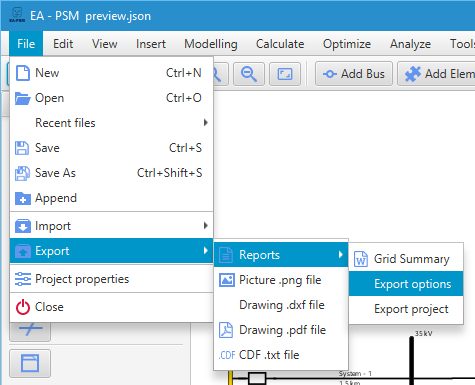Open the Modelling menu

211,44
